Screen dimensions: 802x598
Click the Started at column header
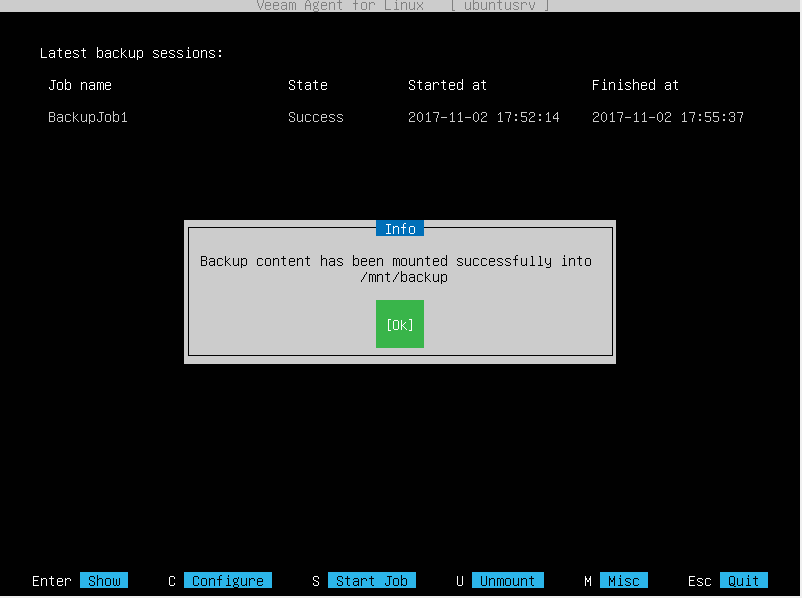tap(447, 85)
